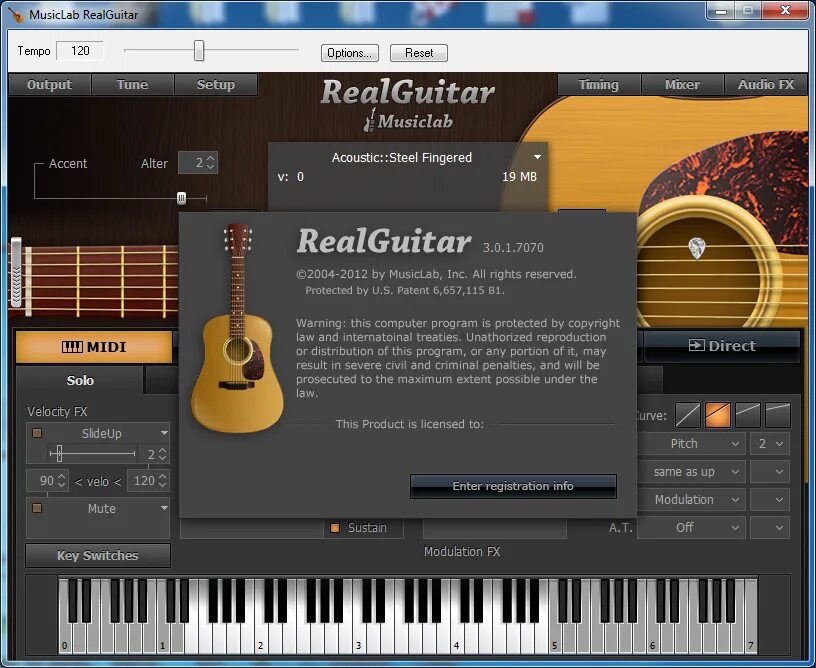Click the '19 MB' patch size text

click(519, 177)
